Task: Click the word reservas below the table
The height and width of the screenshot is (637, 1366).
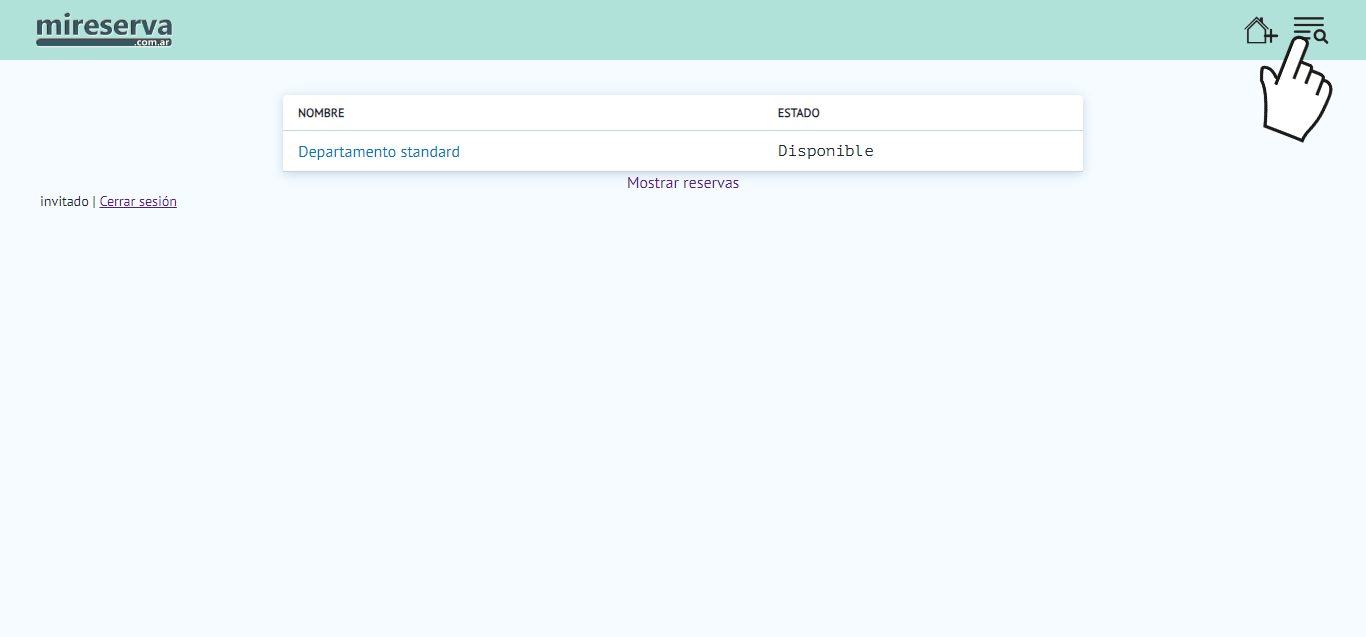Action: [711, 183]
